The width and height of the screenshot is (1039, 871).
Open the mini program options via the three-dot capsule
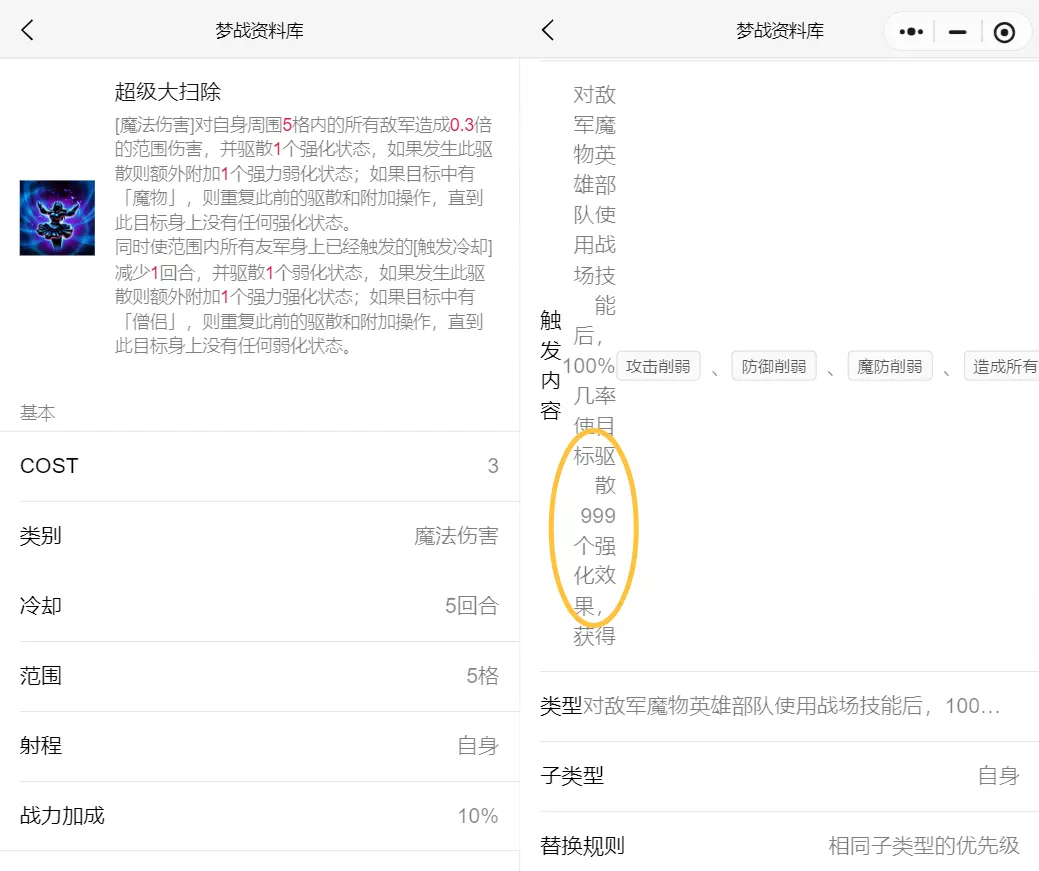(x=910, y=31)
